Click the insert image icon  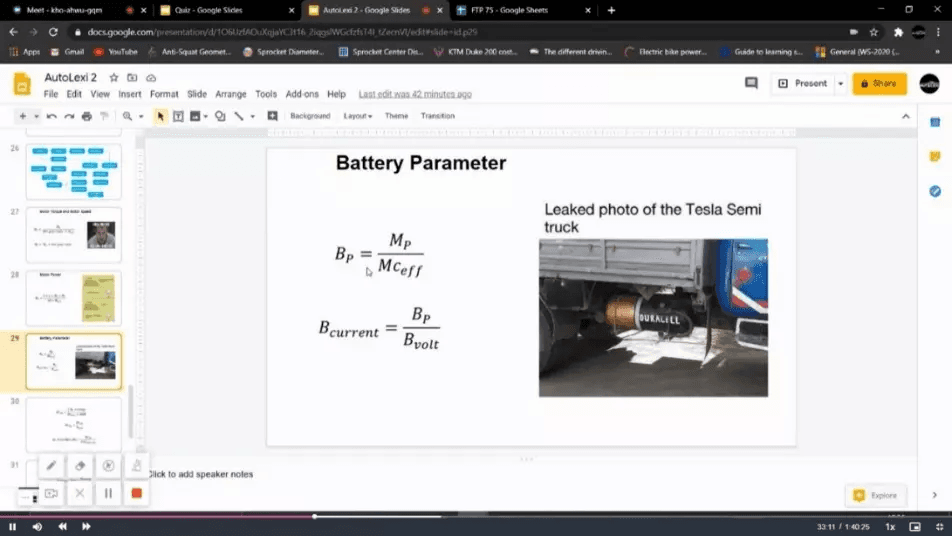click(x=195, y=116)
